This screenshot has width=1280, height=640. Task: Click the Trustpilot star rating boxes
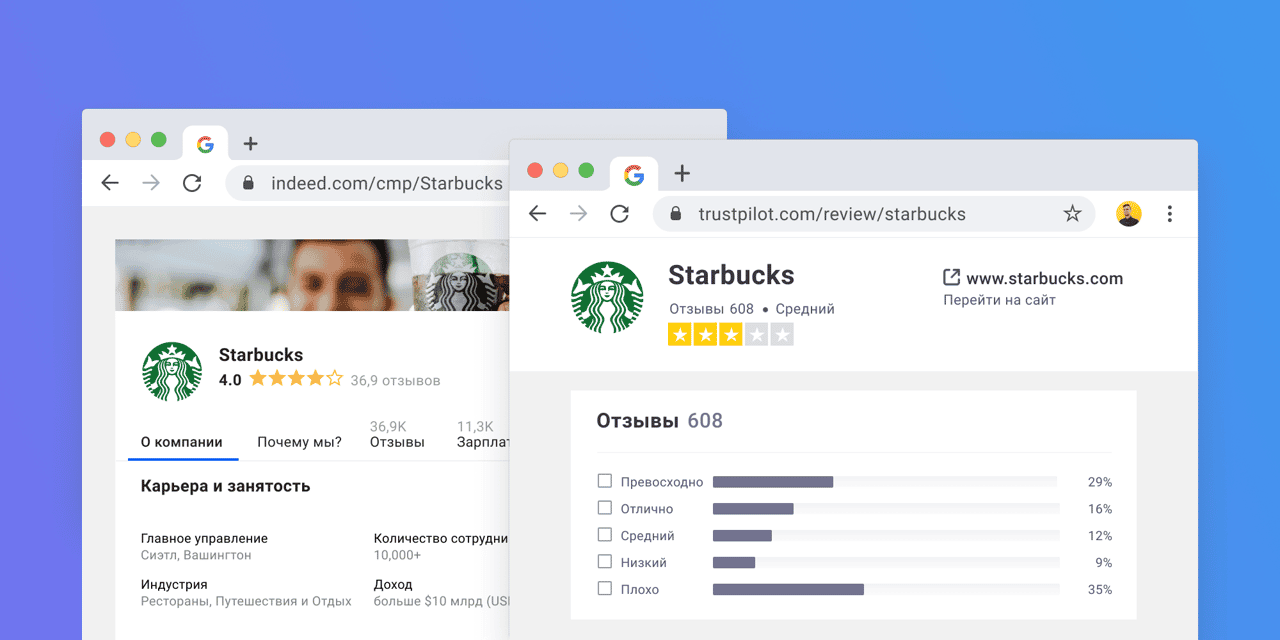(731, 334)
